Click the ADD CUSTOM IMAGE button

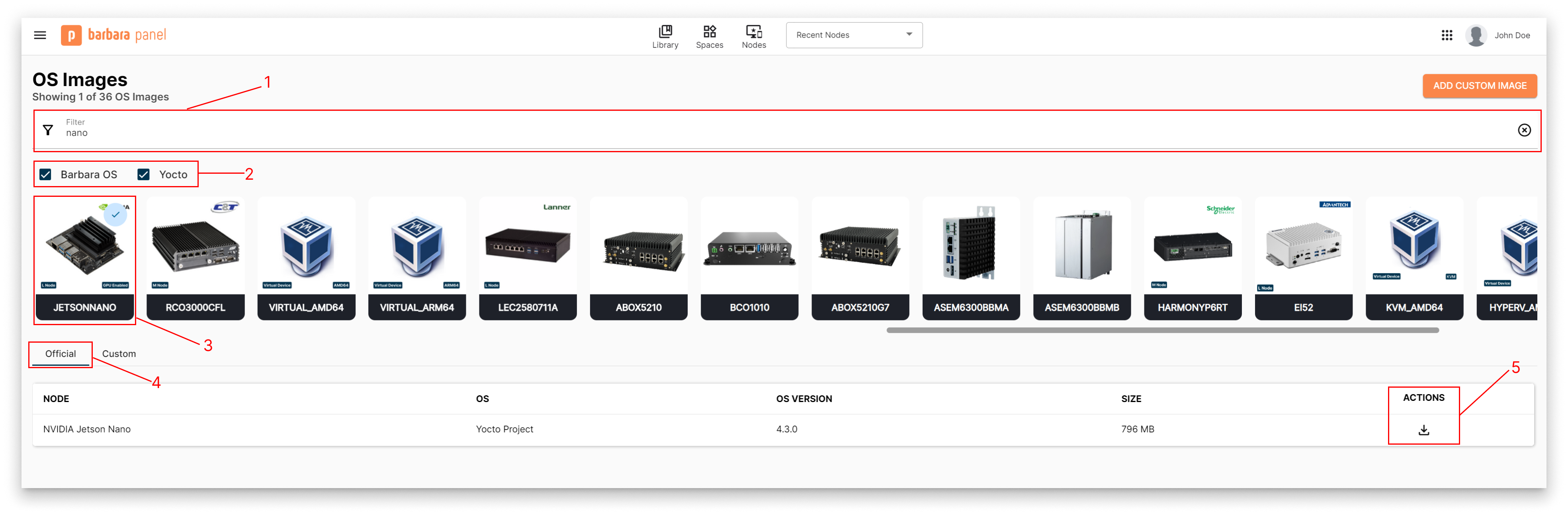1480,86
